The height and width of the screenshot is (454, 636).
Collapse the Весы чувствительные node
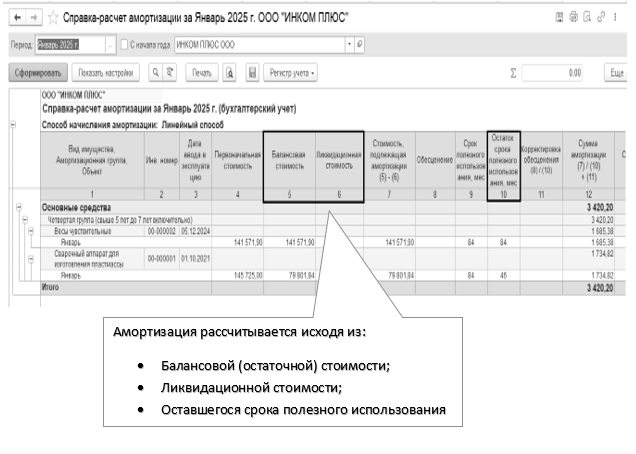point(31,231)
